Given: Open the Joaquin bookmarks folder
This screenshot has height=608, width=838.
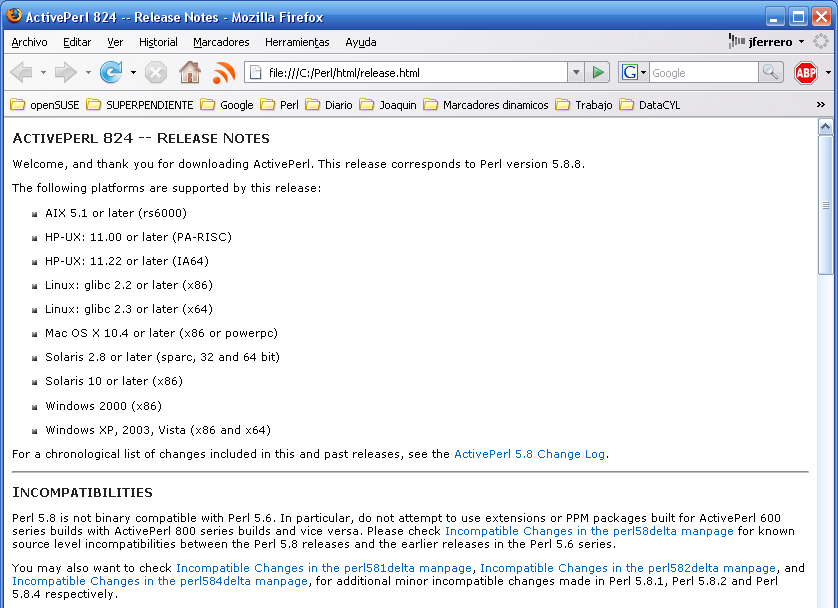Looking at the screenshot, I should coord(388,105).
